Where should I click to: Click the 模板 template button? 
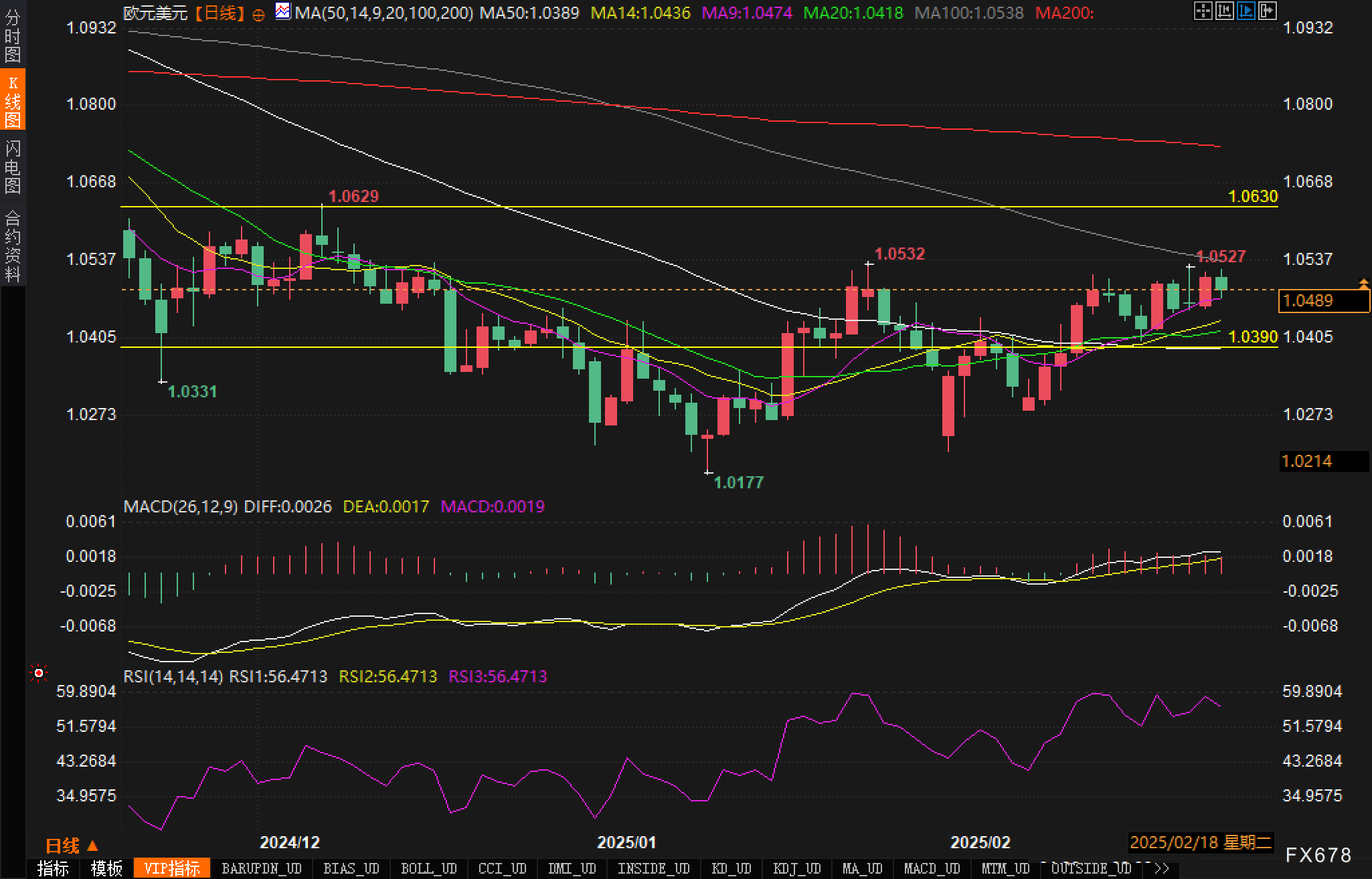click(x=107, y=868)
